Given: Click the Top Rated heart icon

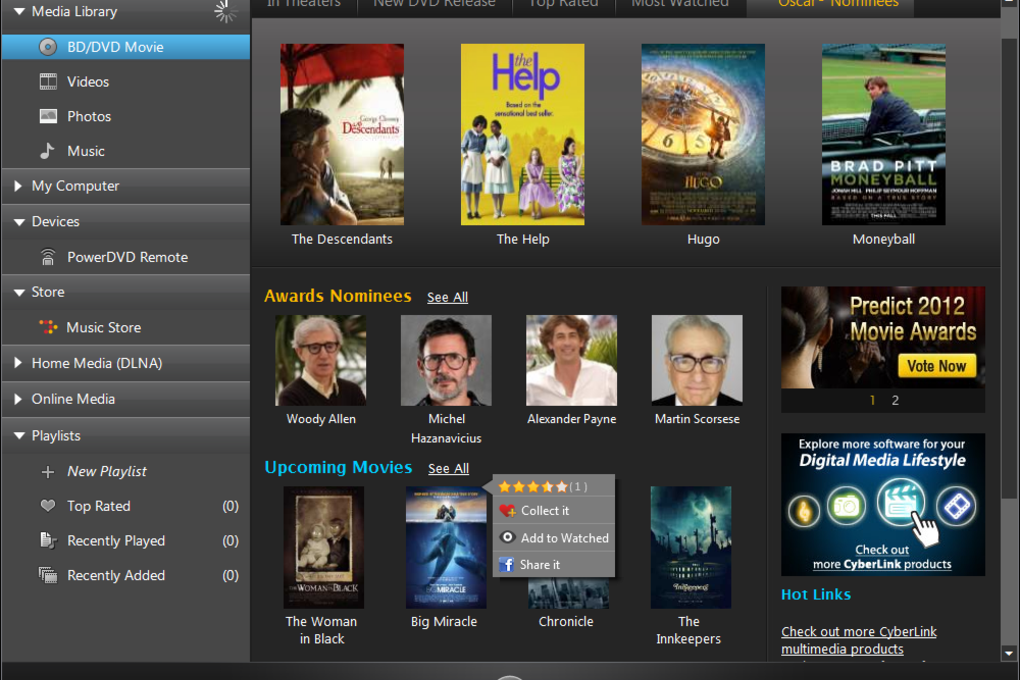Looking at the screenshot, I should pos(47,506).
